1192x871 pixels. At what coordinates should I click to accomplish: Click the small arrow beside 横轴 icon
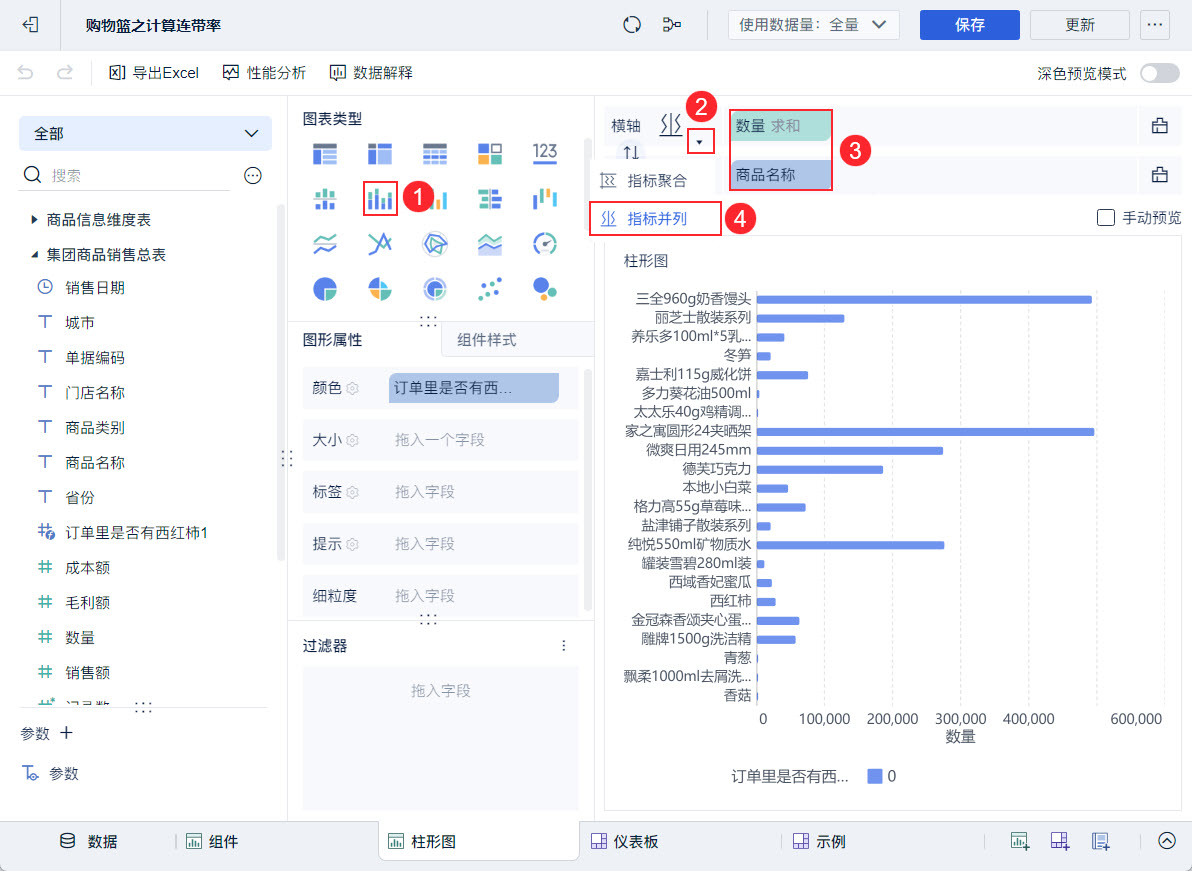coord(699,141)
